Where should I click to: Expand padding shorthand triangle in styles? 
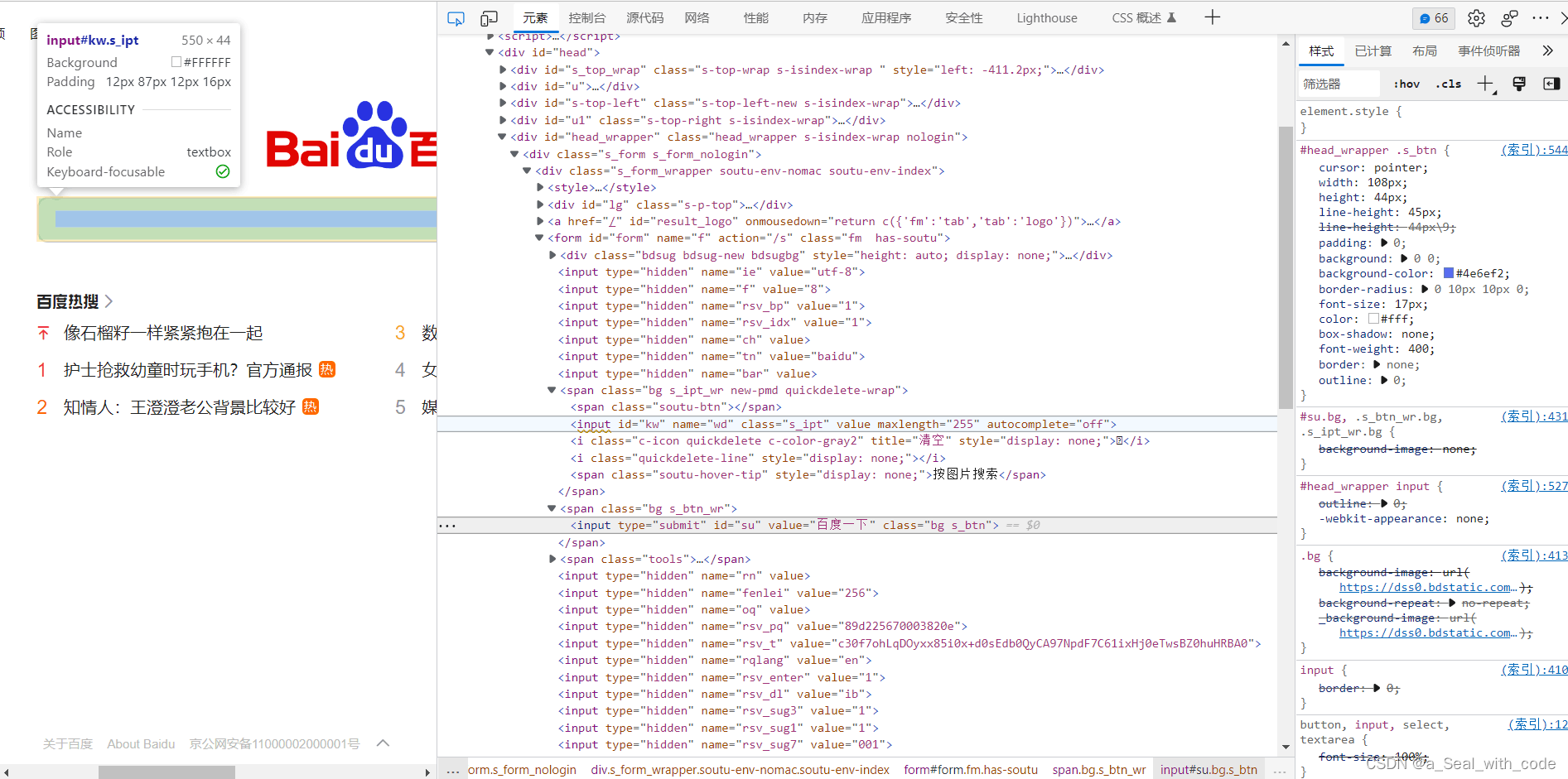click(1384, 243)
